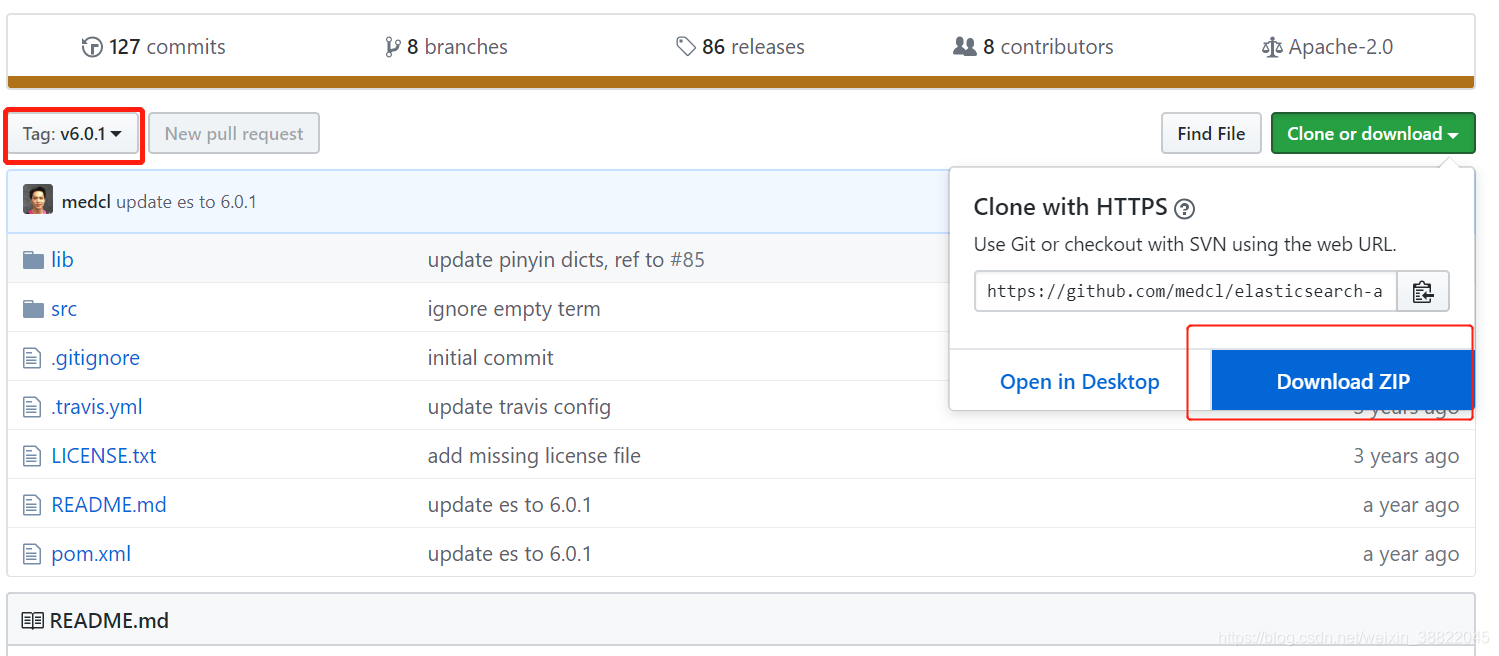Click Open in Desktop link
Image resolution: width=1499 pixels, height=656 pixels.
1080,381
